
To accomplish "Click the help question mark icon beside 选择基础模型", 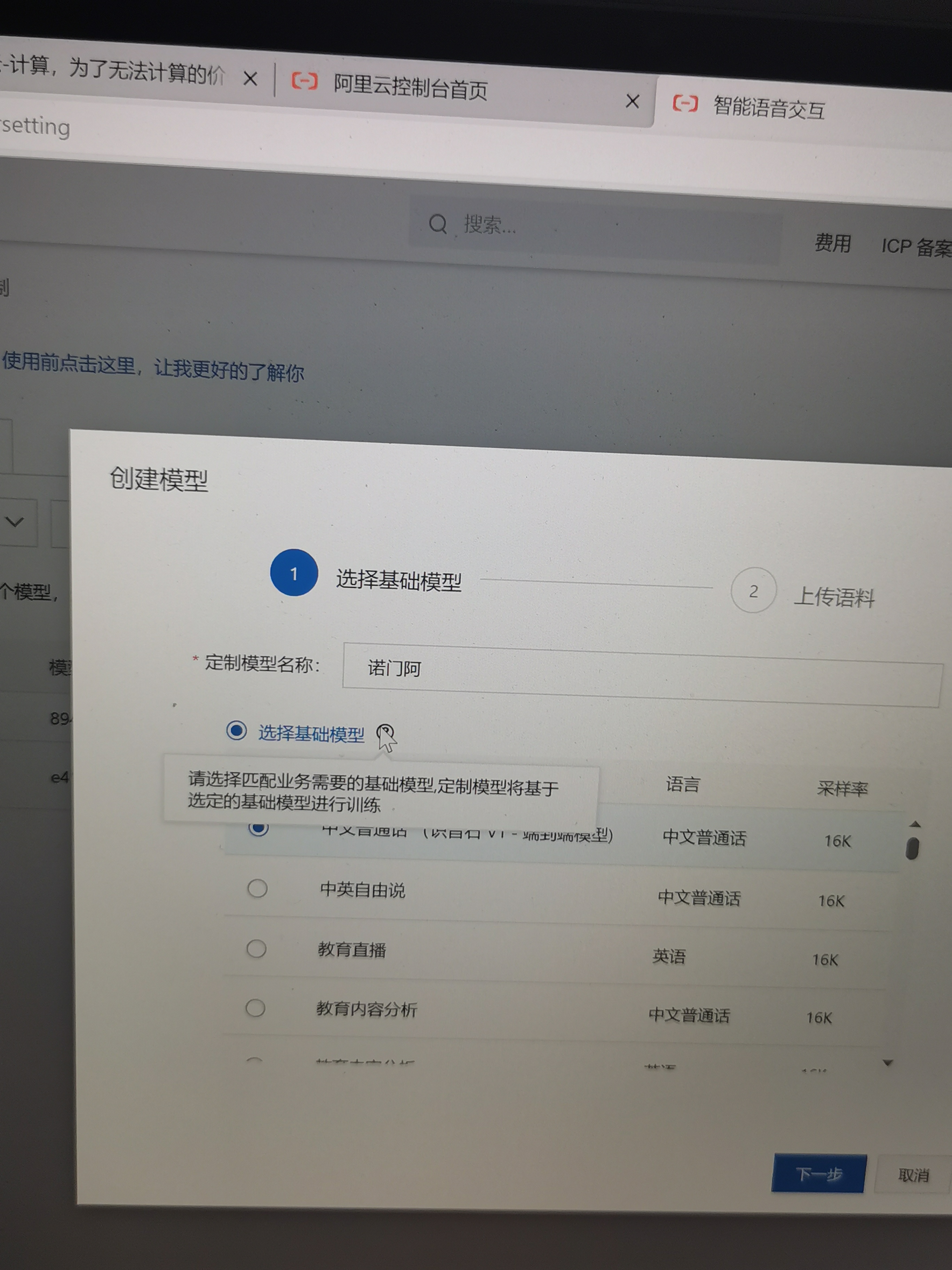I will (x=384, y=731).
